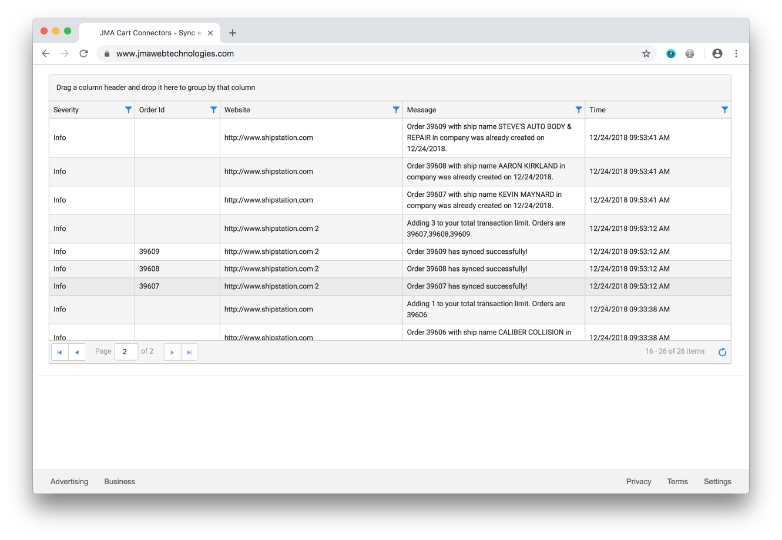Image resolution: width=782 pixels, height=540 pixels.
Task: Close the JMA Cart Connectors tab
Action: [x=210, y=33]
